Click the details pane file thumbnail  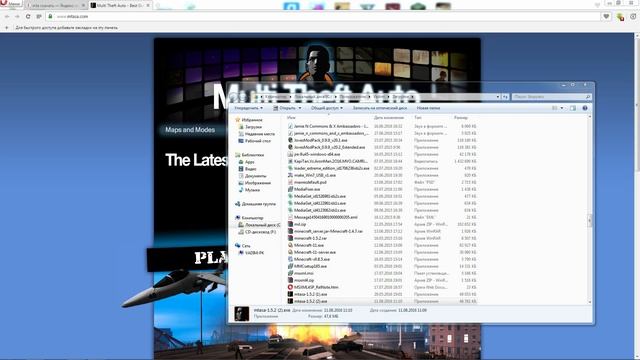pyautogui.click(x=242, y=314)
